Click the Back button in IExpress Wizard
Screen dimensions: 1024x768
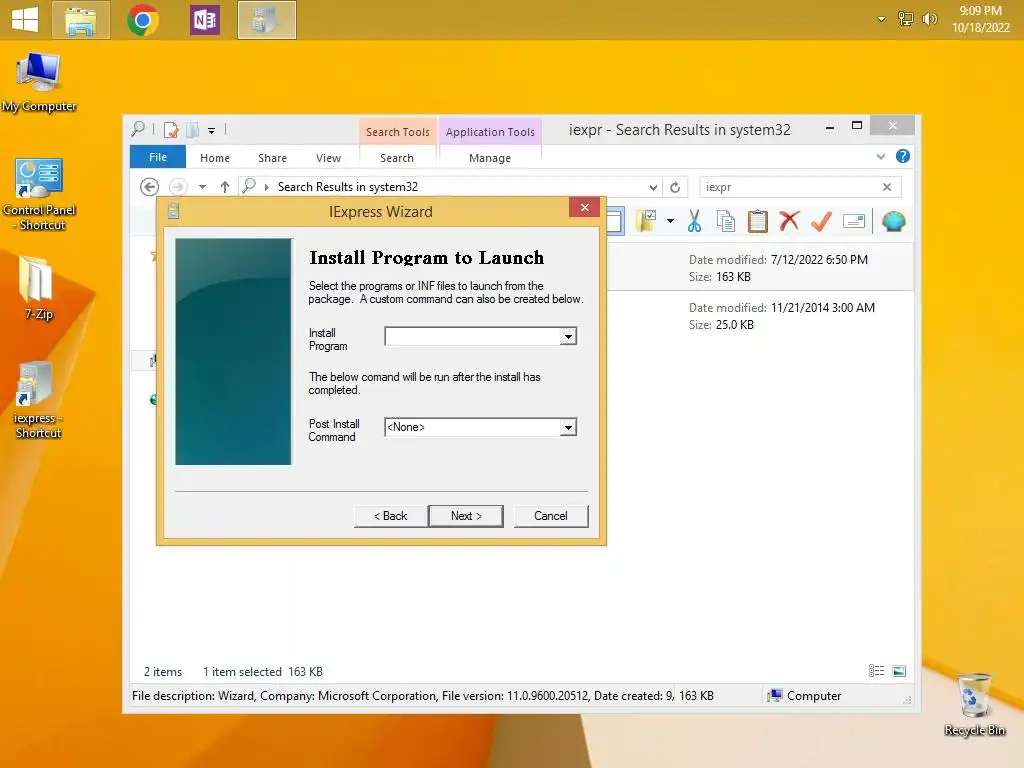pyautogui.click(x=391, y=516)
